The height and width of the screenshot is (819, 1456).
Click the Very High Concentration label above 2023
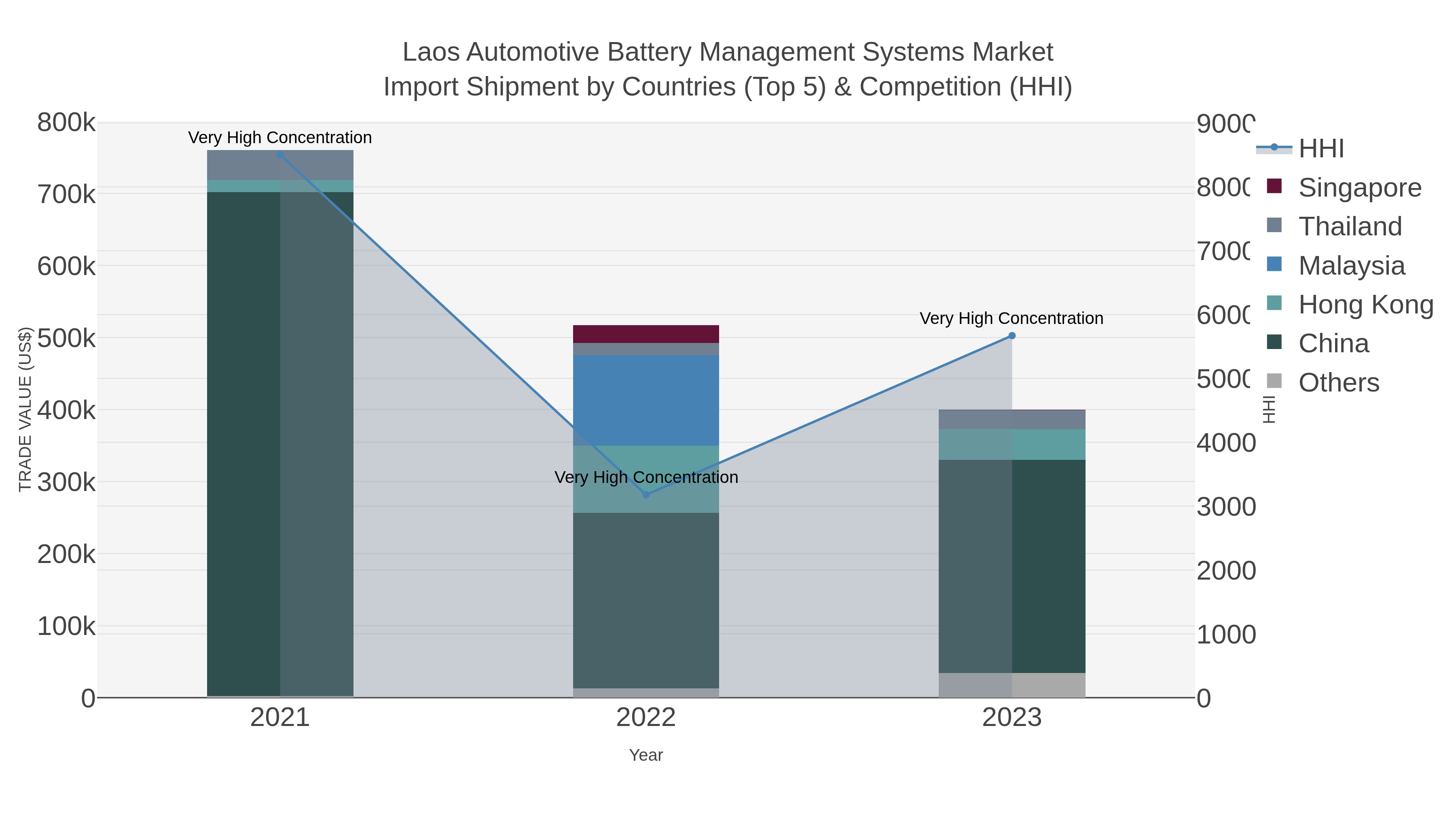pyautogui.click(x=1012, y=318)
